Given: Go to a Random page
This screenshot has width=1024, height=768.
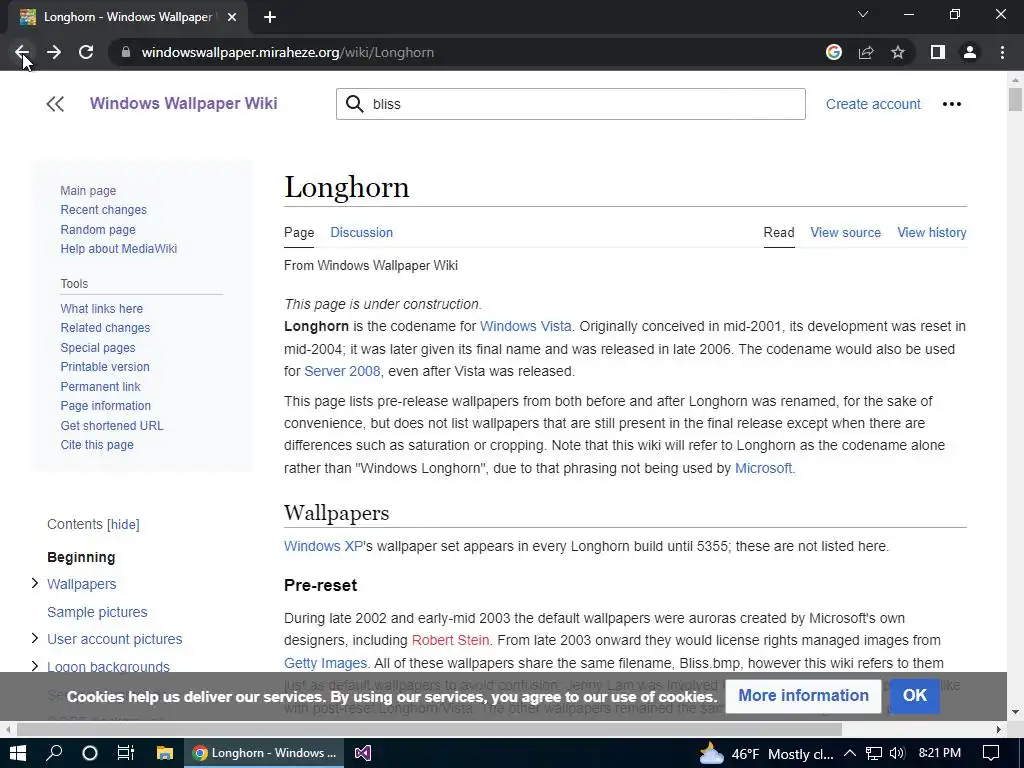Looking at the screenshot, I should tap(98, 229).
